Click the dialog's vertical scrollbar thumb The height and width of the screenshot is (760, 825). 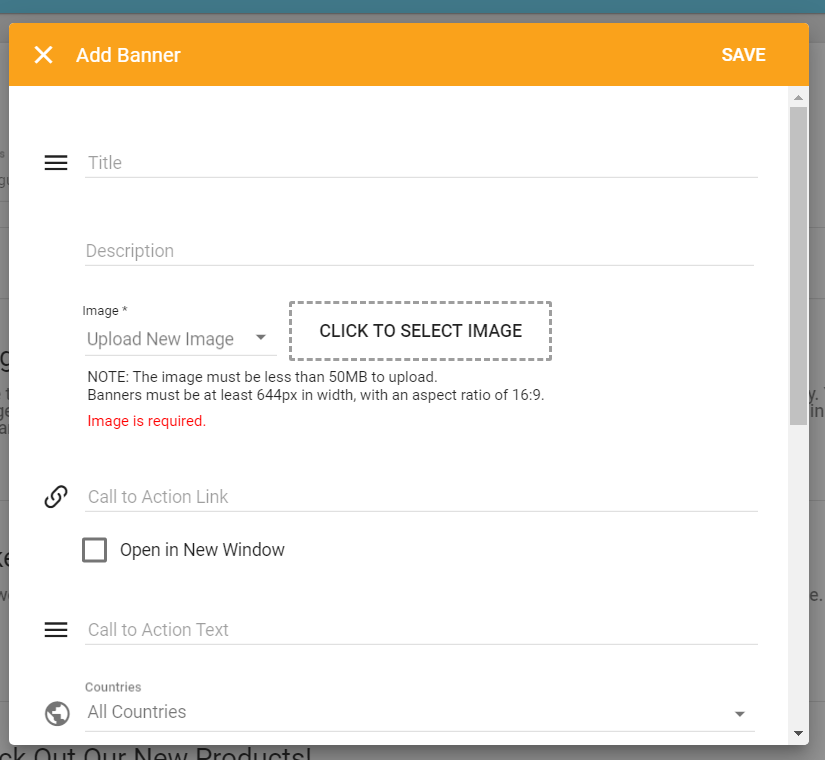tap(798, 265)
